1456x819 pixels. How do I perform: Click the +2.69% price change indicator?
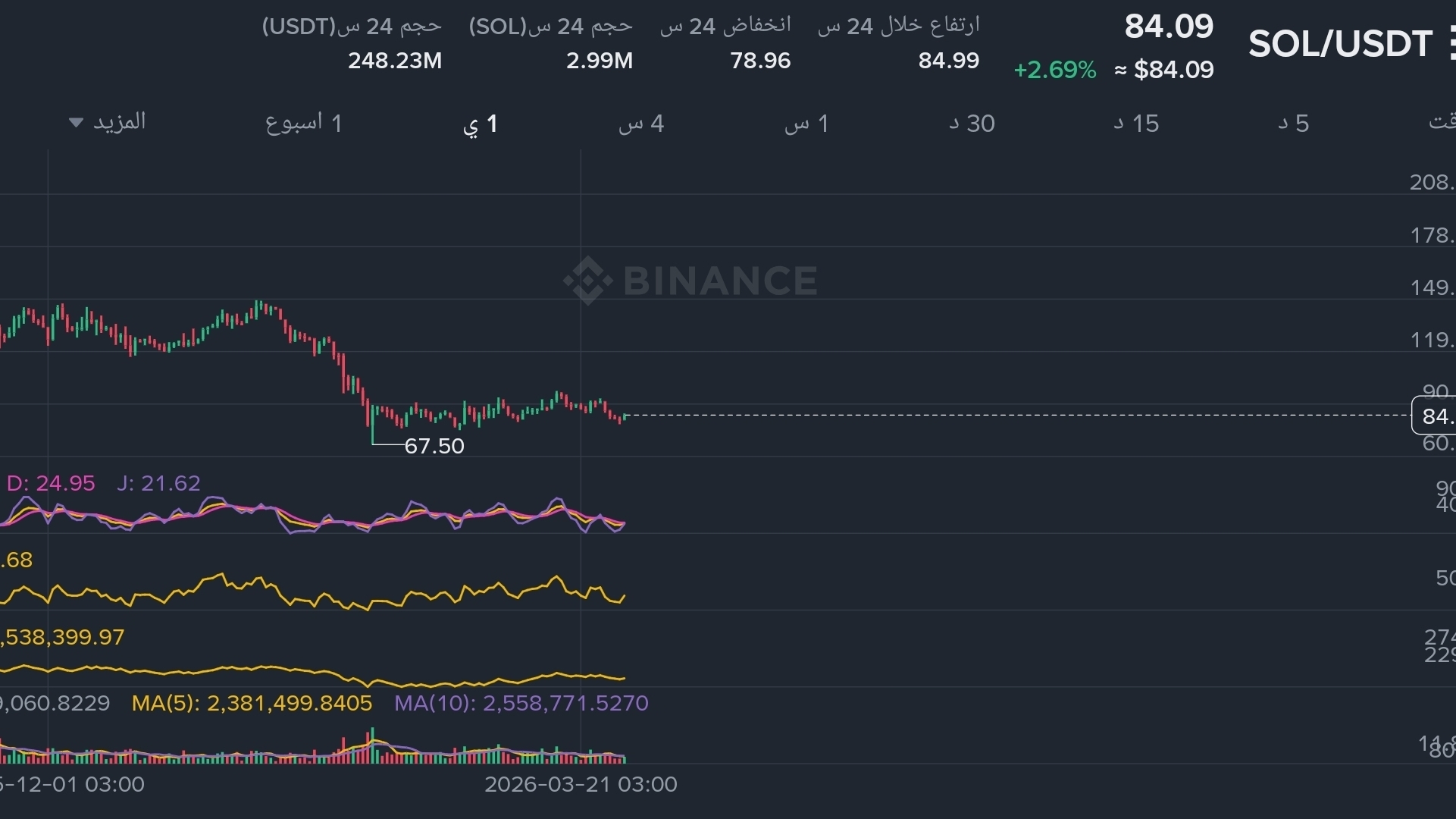click(1054, 70)
